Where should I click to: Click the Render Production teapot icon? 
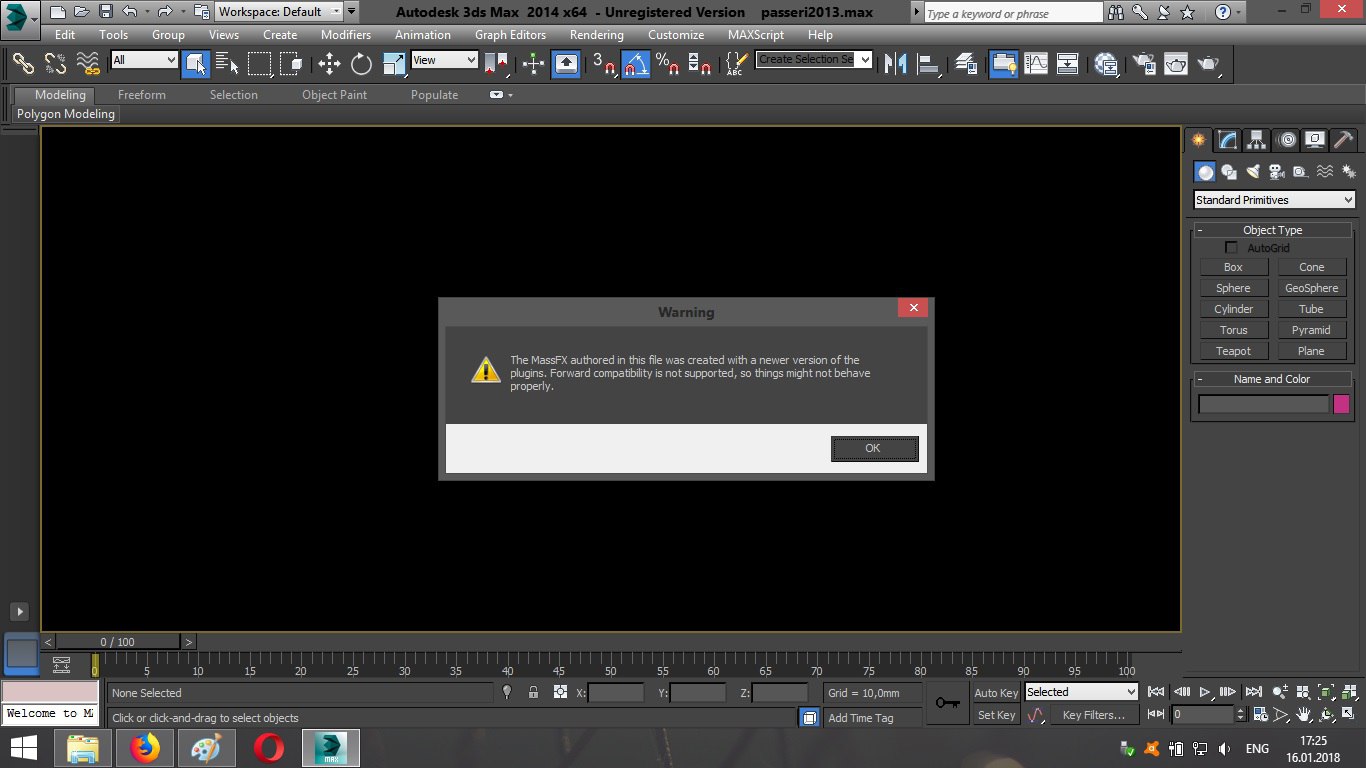pyautogui.click(x=1209, y=64)
